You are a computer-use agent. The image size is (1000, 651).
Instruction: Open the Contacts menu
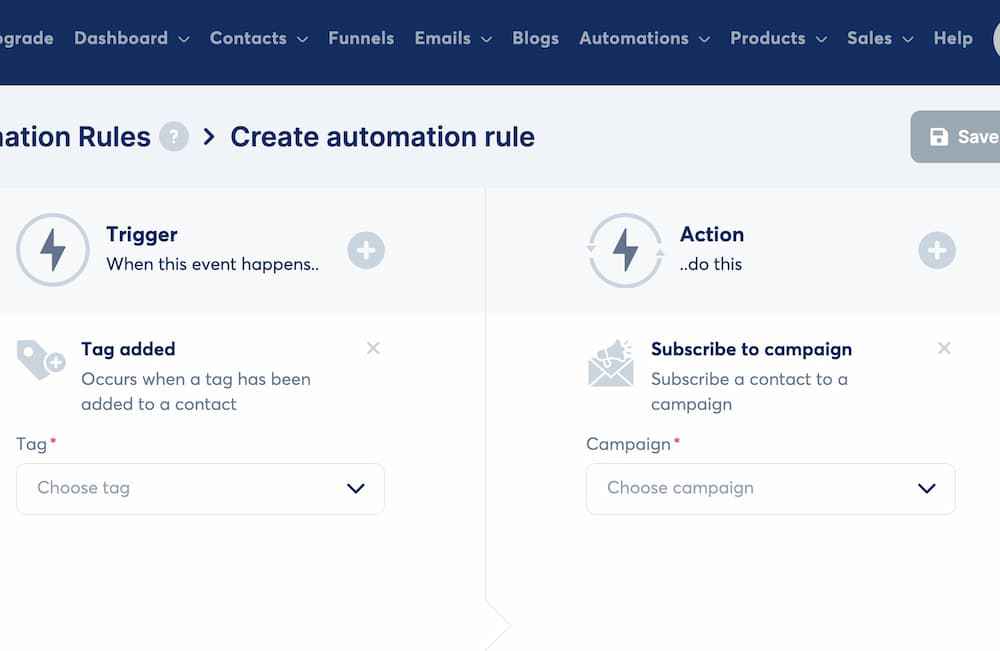click(248, 38)
